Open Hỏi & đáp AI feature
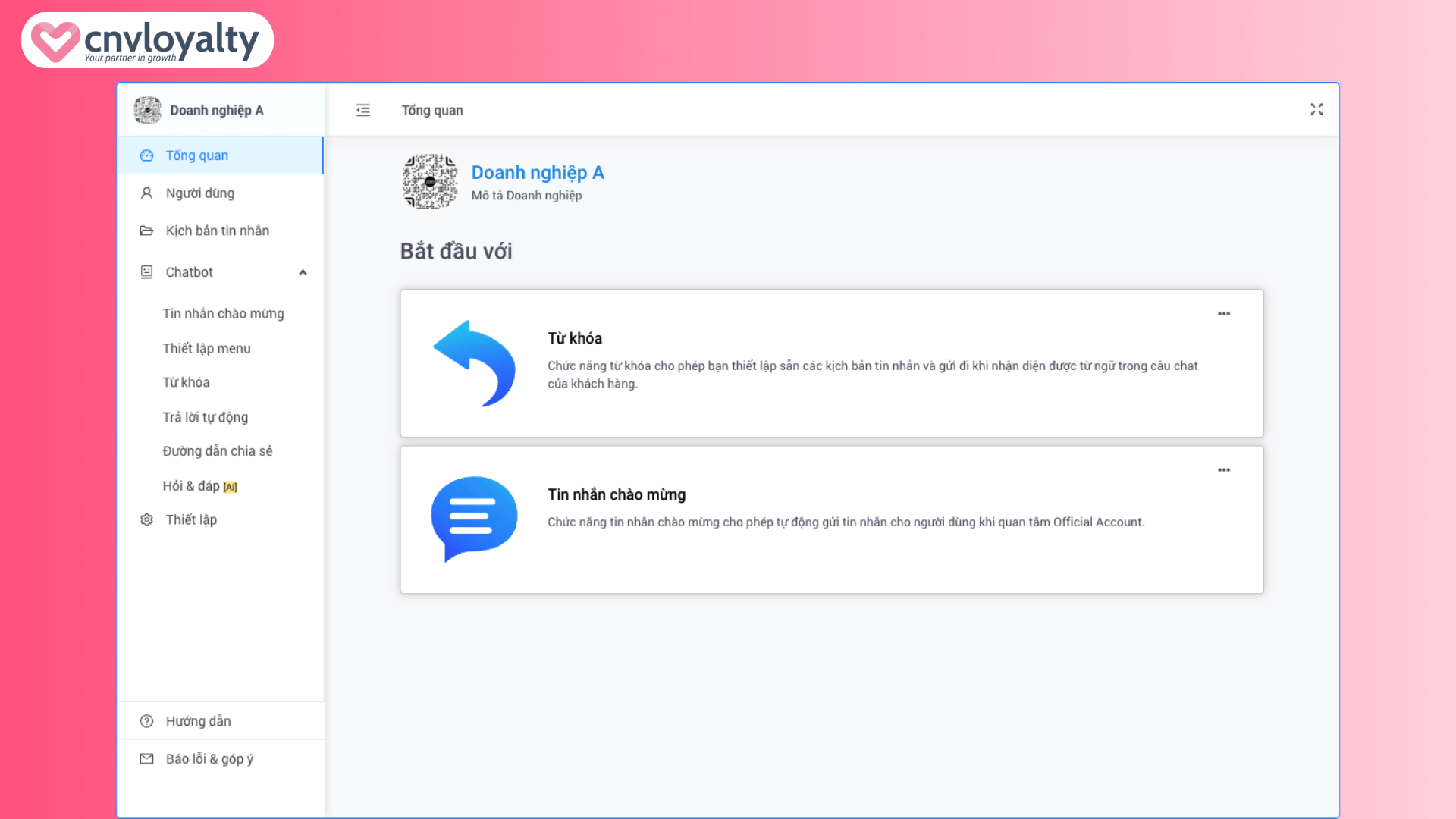 pos(199,485)
